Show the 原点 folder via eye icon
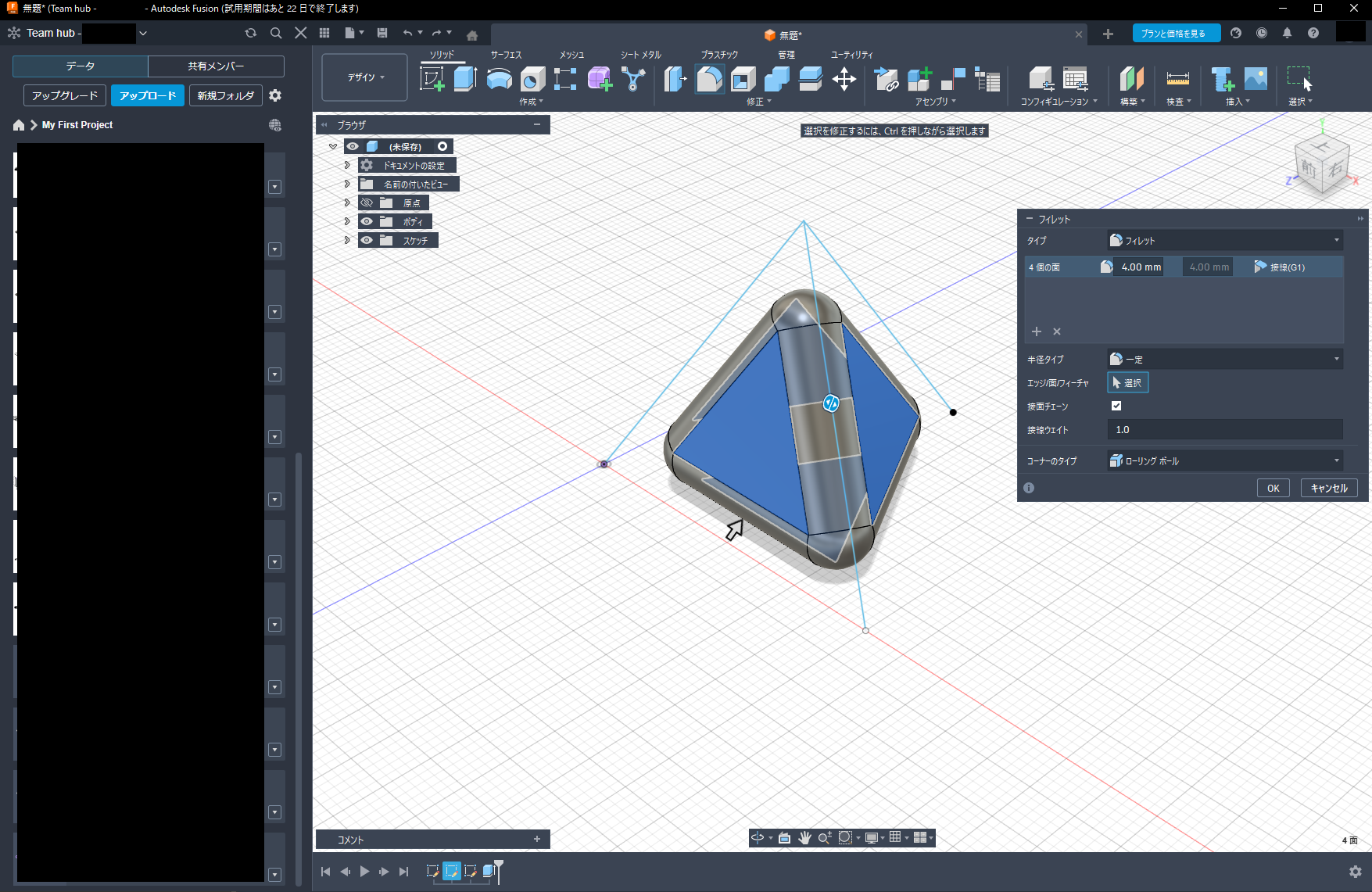Screen dimensions: 1372x892 (367, 203)
